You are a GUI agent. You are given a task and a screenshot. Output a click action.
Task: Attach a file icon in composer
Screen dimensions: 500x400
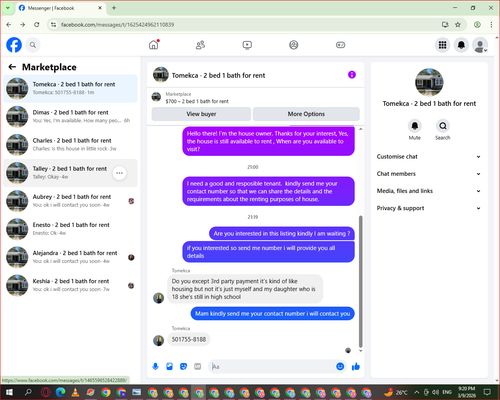(x=169, y=367)
